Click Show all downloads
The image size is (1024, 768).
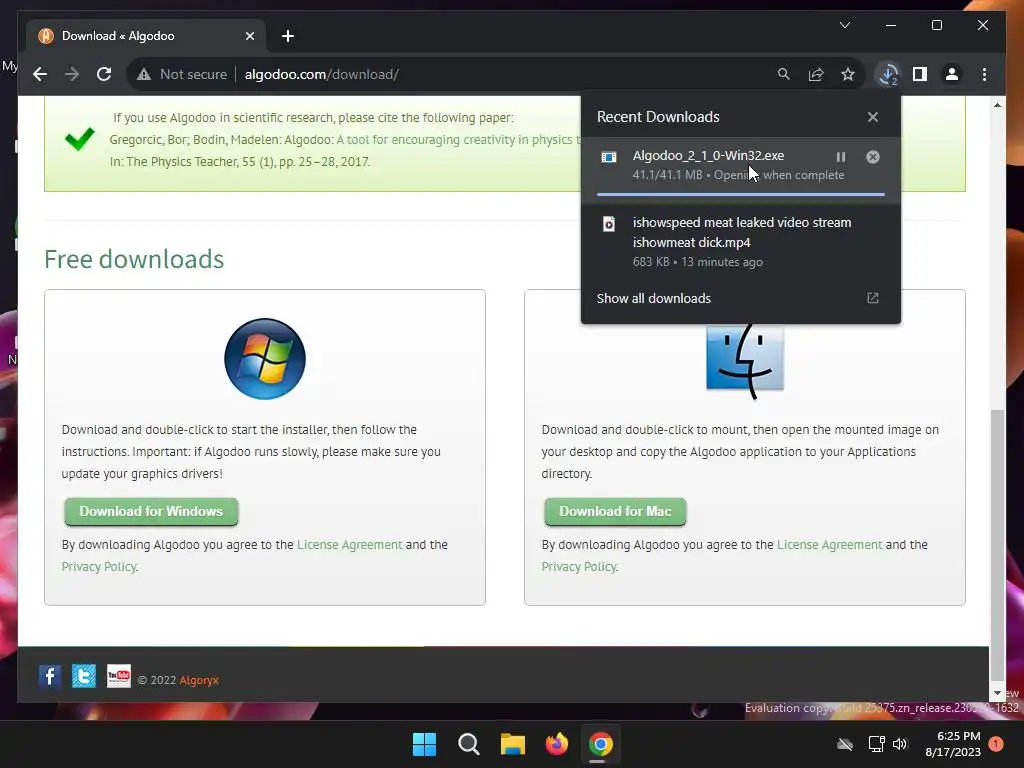653,298
